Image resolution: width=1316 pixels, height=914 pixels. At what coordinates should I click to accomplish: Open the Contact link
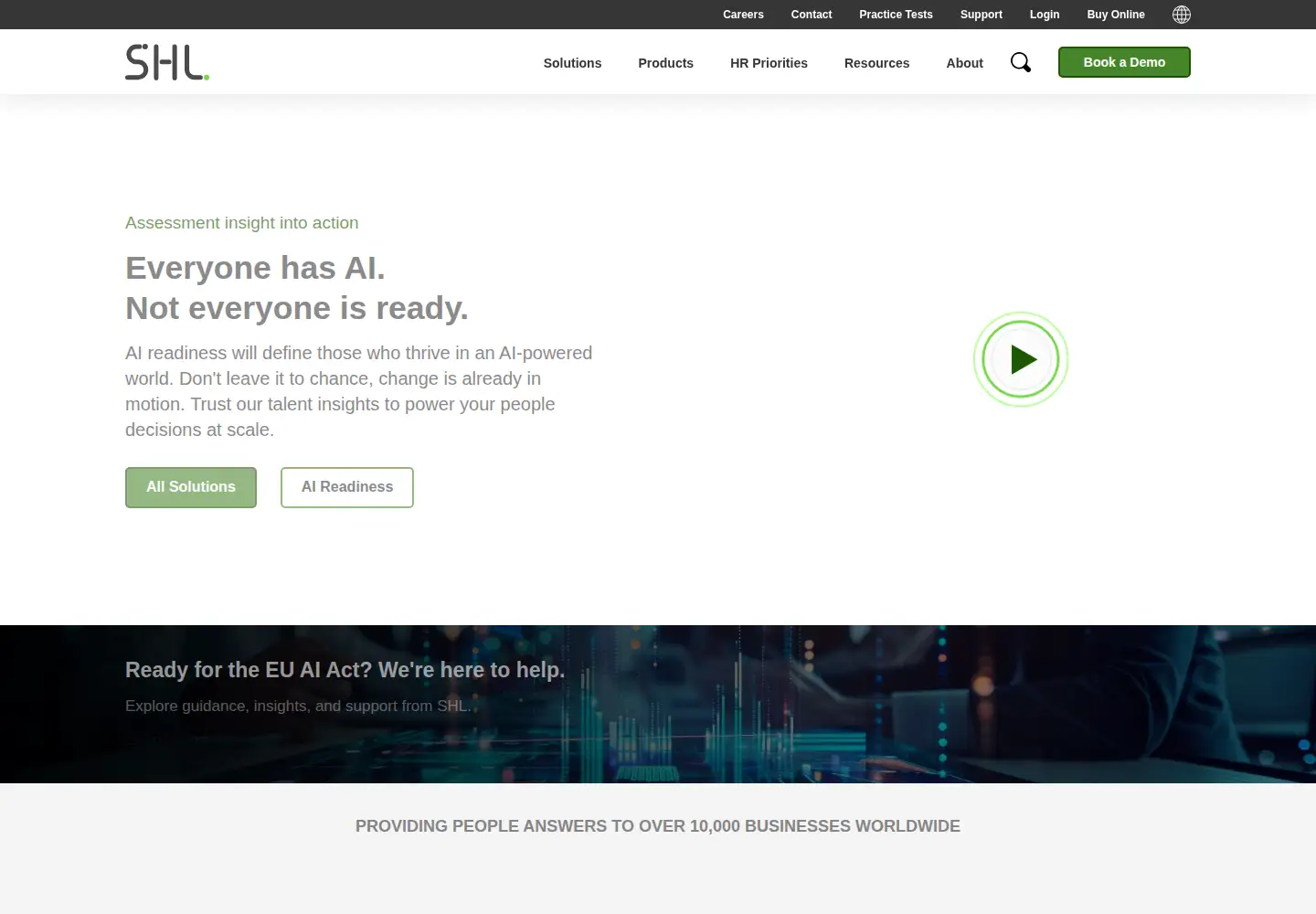[812, 15]
